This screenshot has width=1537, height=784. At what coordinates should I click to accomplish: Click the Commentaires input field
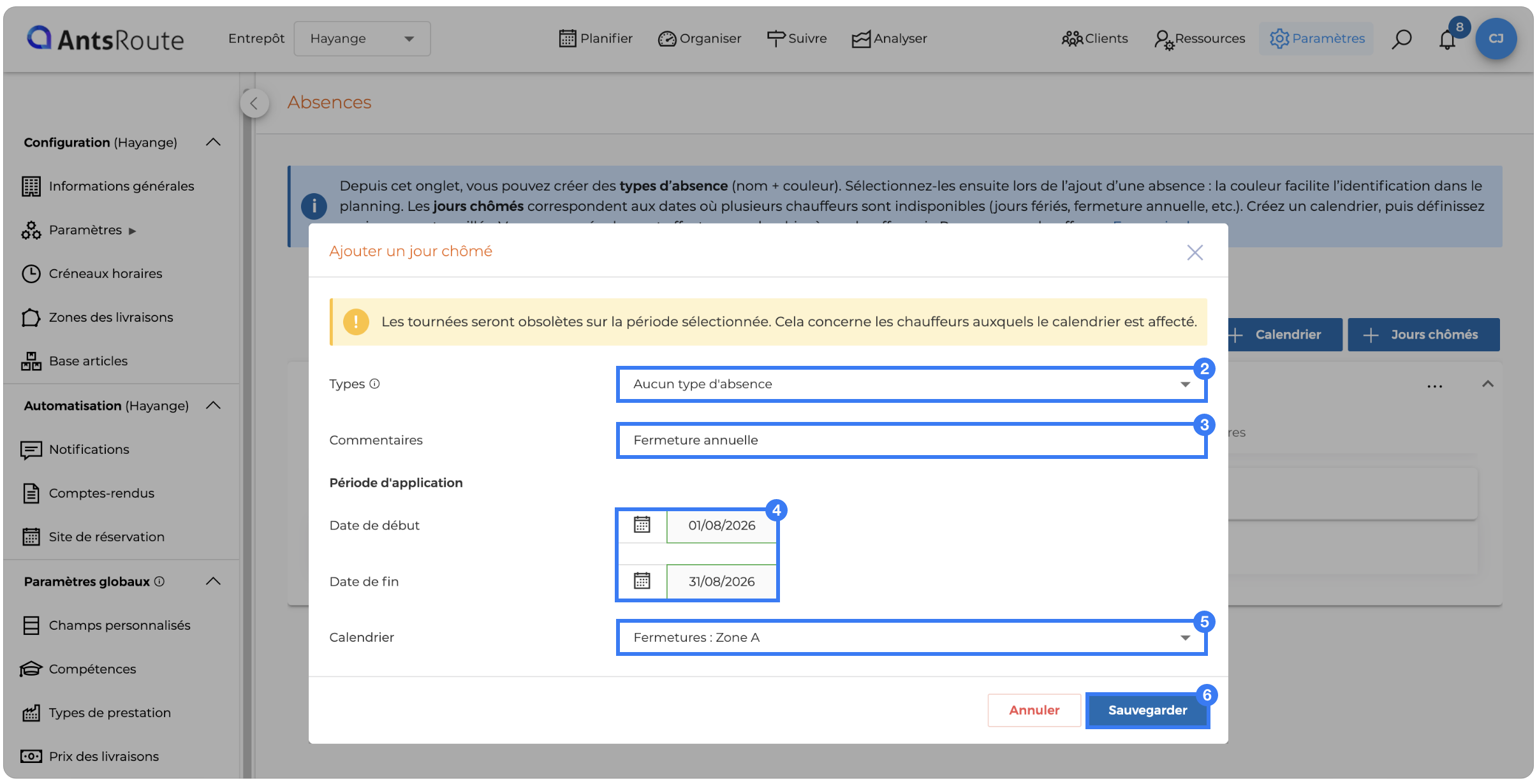pos(911,440)
